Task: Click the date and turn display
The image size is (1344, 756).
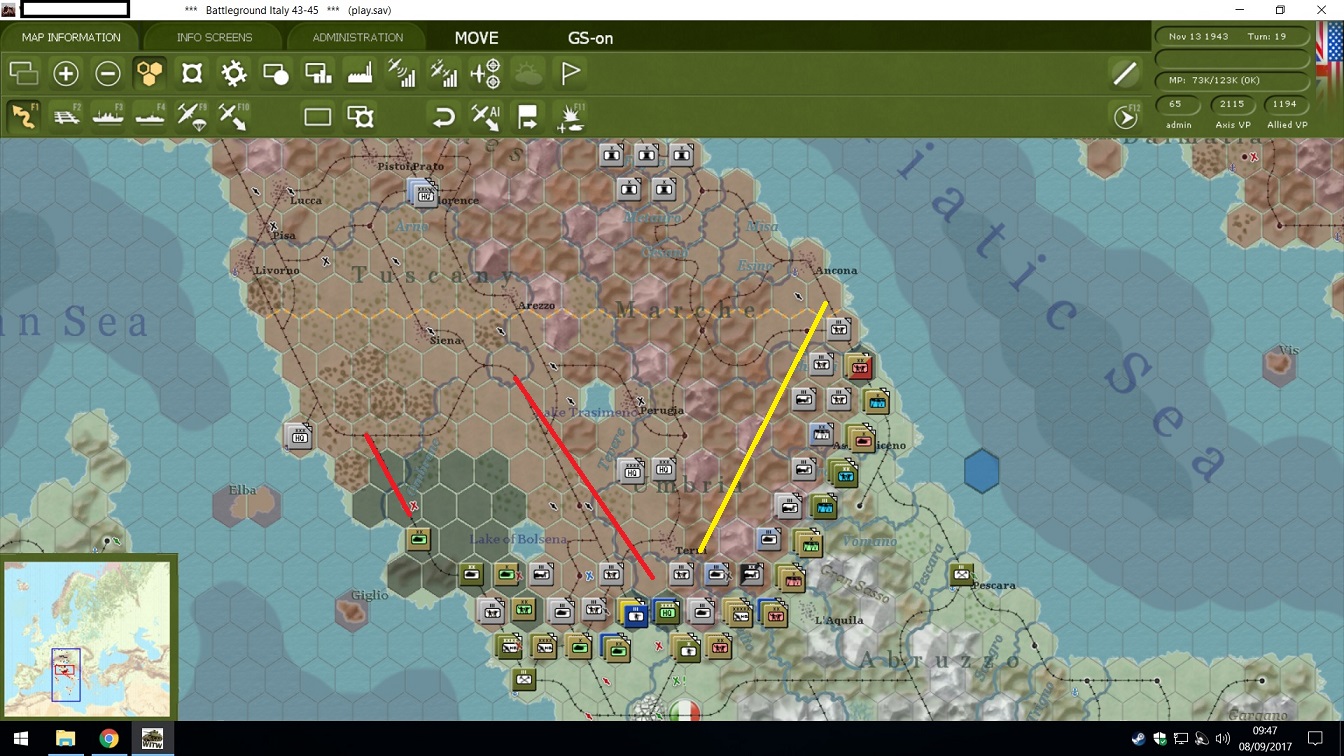Action: 1232,36
